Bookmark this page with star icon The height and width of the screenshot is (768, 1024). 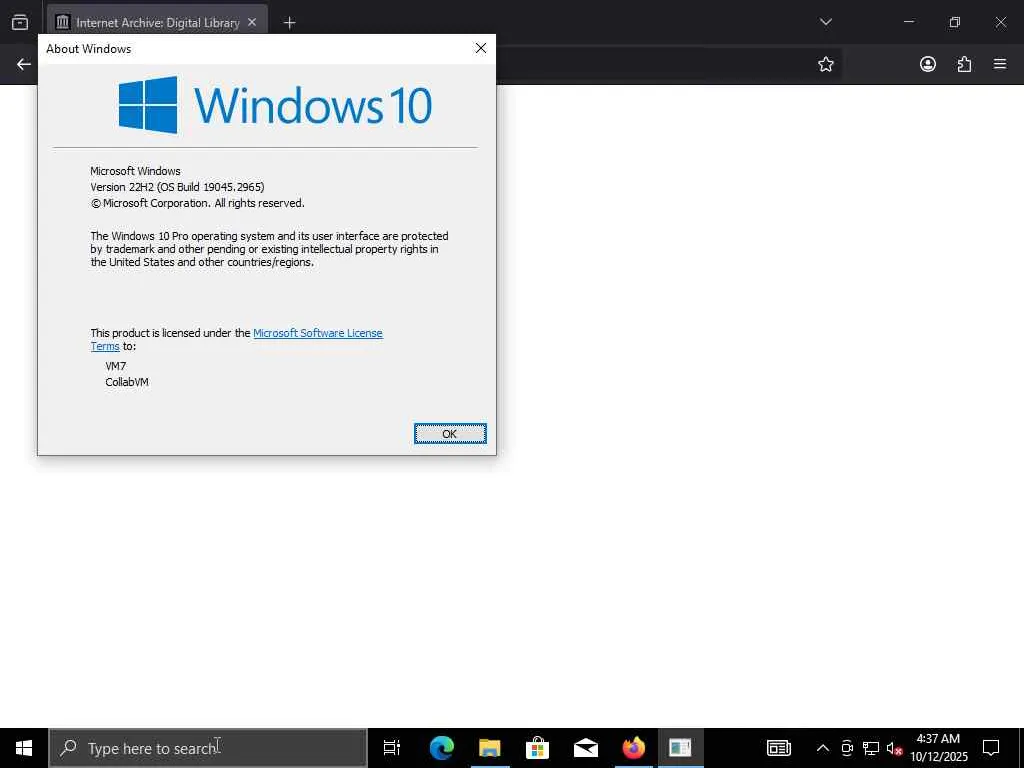[825, 64]
